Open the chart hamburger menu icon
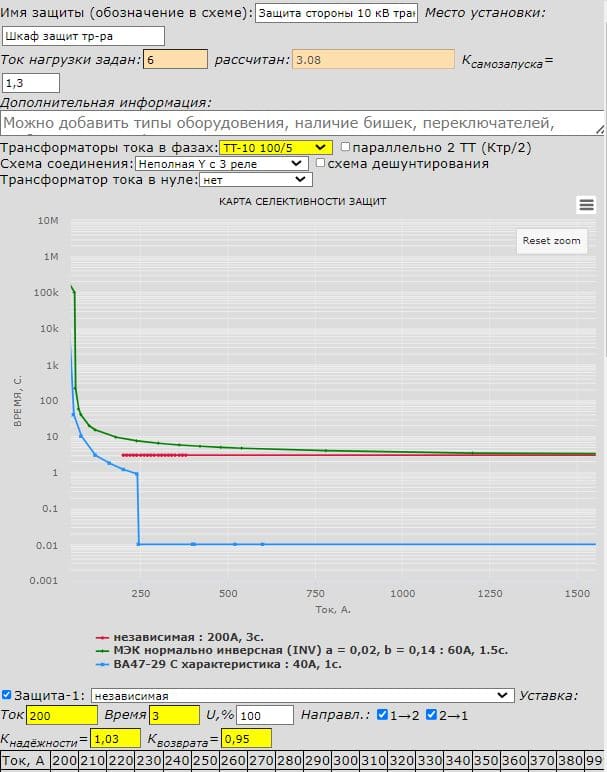Viewport: 607px width, 772px height. 586,204
